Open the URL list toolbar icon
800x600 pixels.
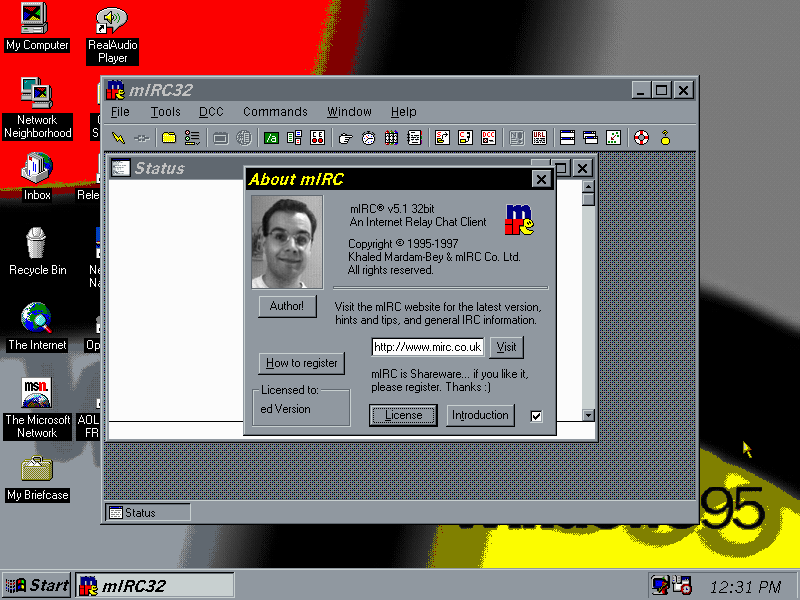click(x=539, y=138)
